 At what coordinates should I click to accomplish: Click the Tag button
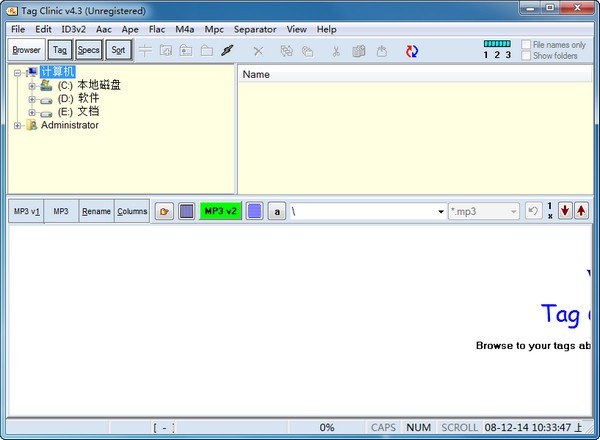pos(60,50)
